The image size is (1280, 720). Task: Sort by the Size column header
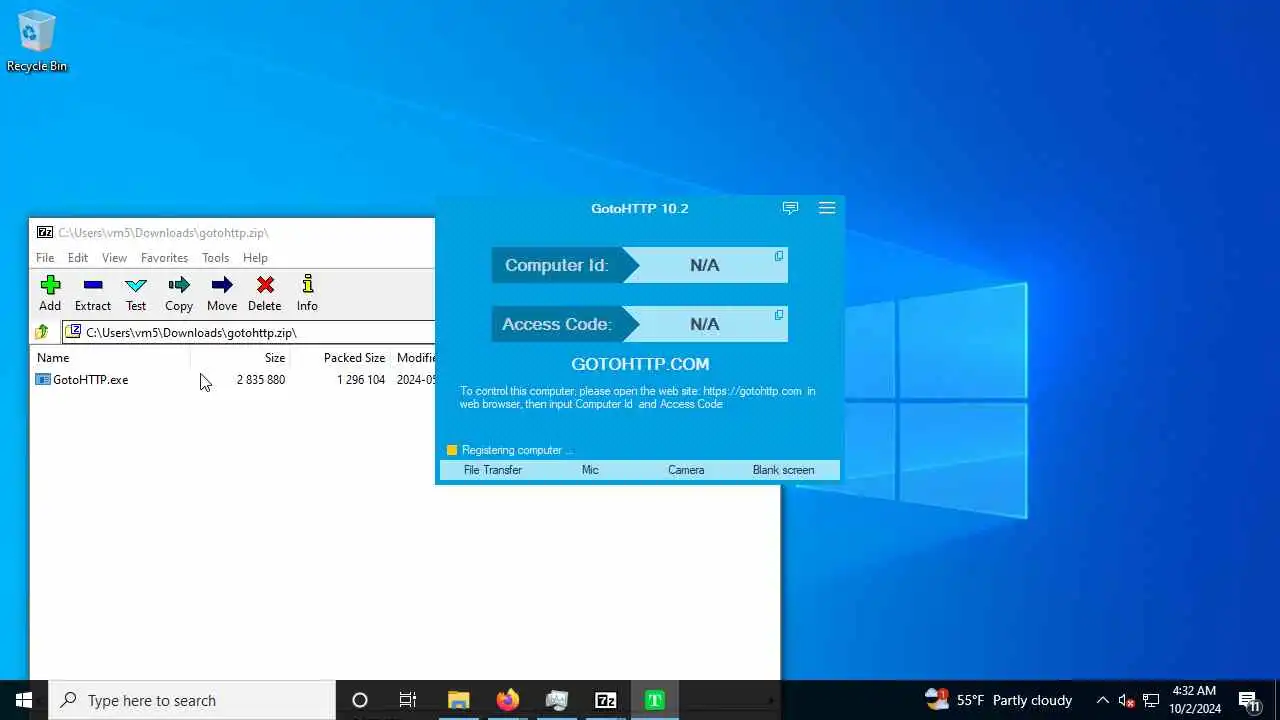[x=240, y=358]
